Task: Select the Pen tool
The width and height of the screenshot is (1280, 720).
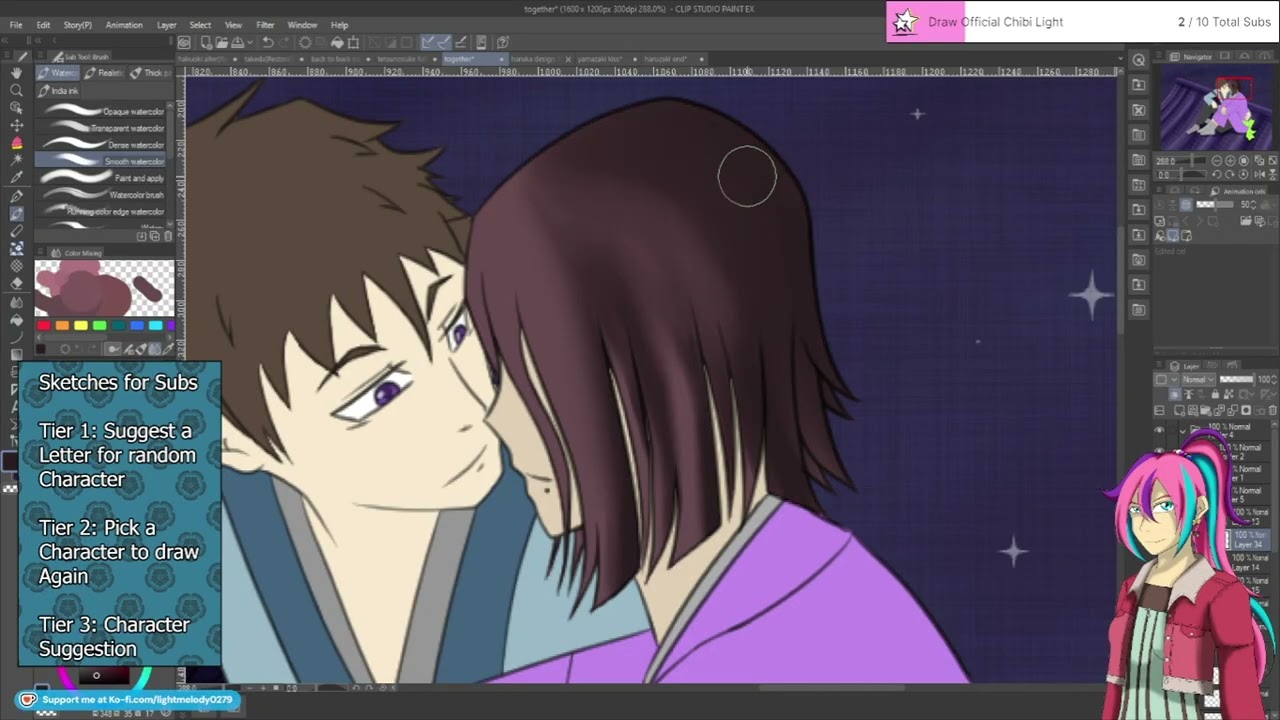Action: (x=16, y=195)
